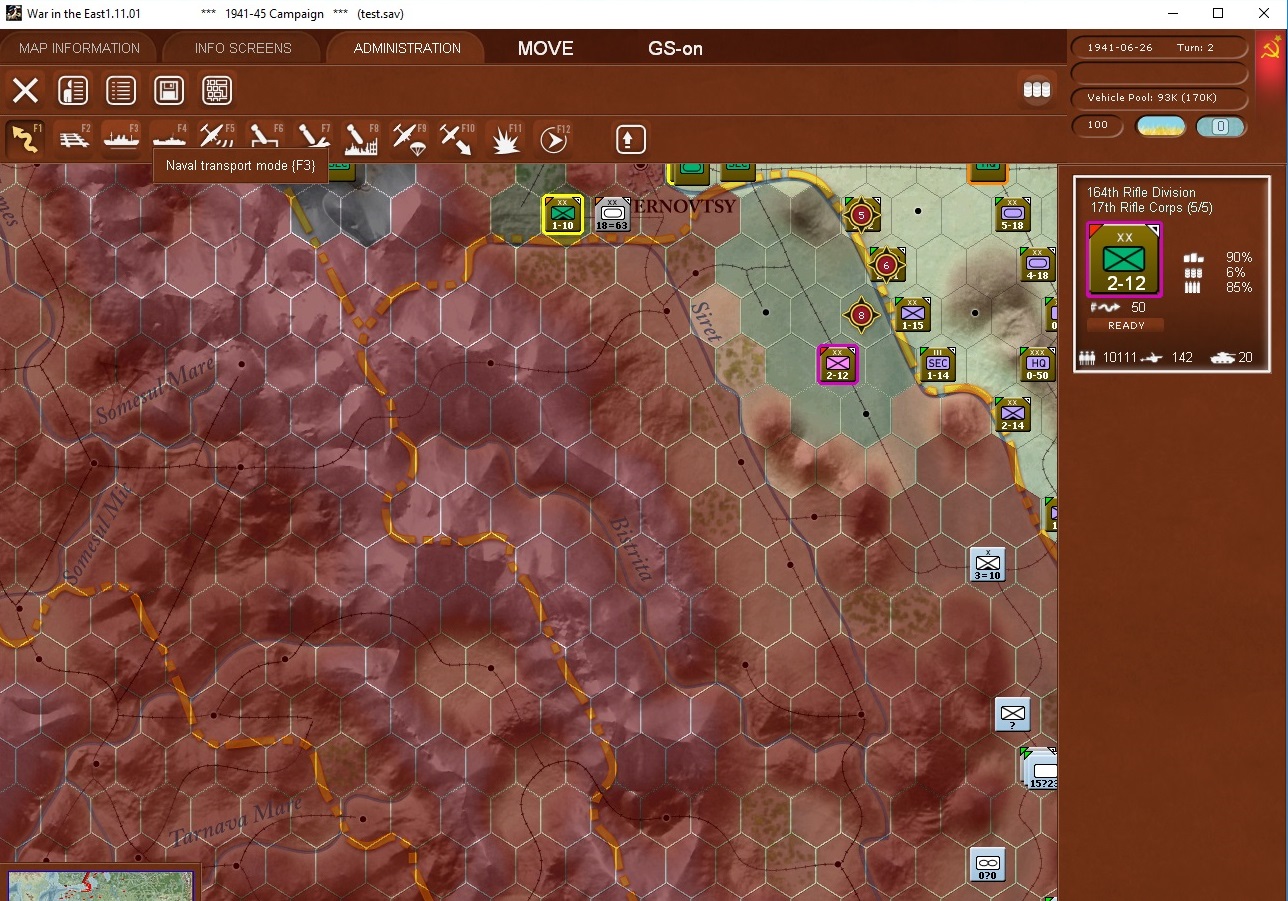Activate the F9 air drop parachute mode
This screenshot has height=901, width=1288.
tap(409, 139)
